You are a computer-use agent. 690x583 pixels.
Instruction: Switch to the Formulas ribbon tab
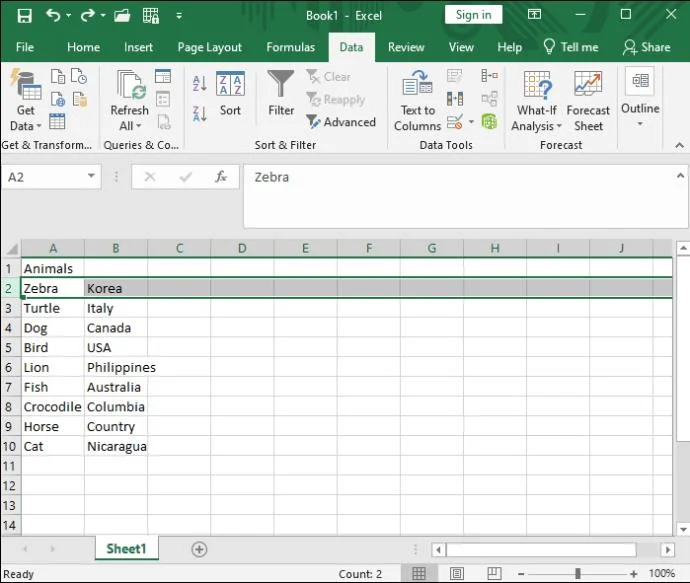290,47
